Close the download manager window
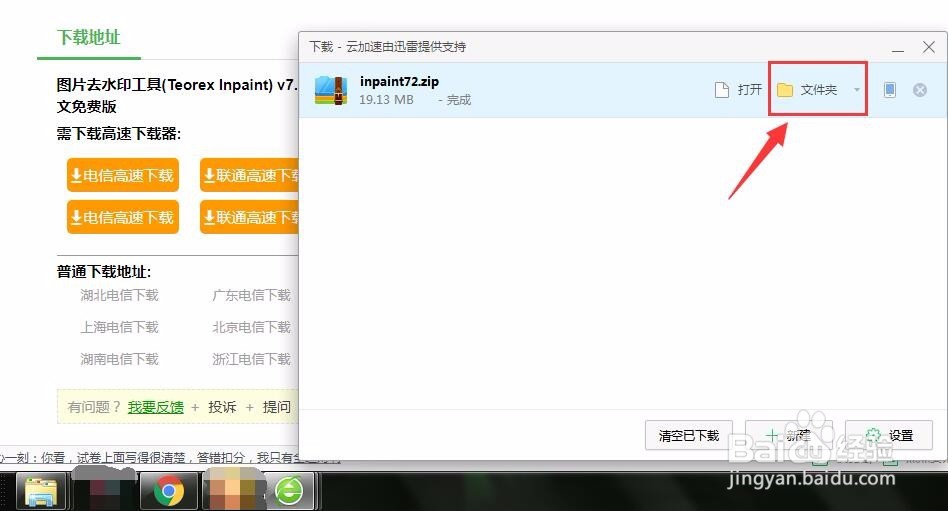The width and height of the screenshot is (948, 511). click(x=929, y=47)
